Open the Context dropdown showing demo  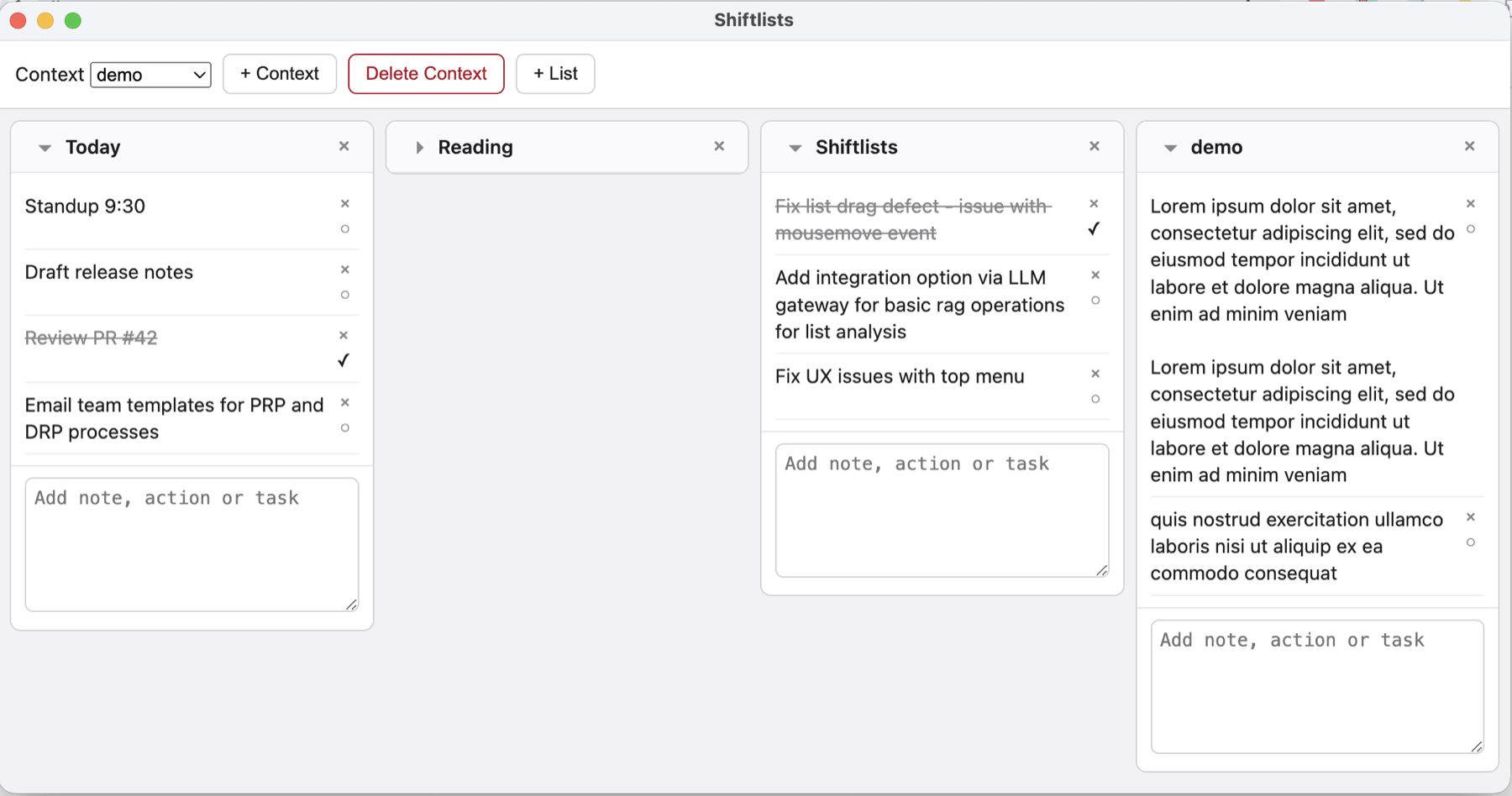[x=150, y=75]
